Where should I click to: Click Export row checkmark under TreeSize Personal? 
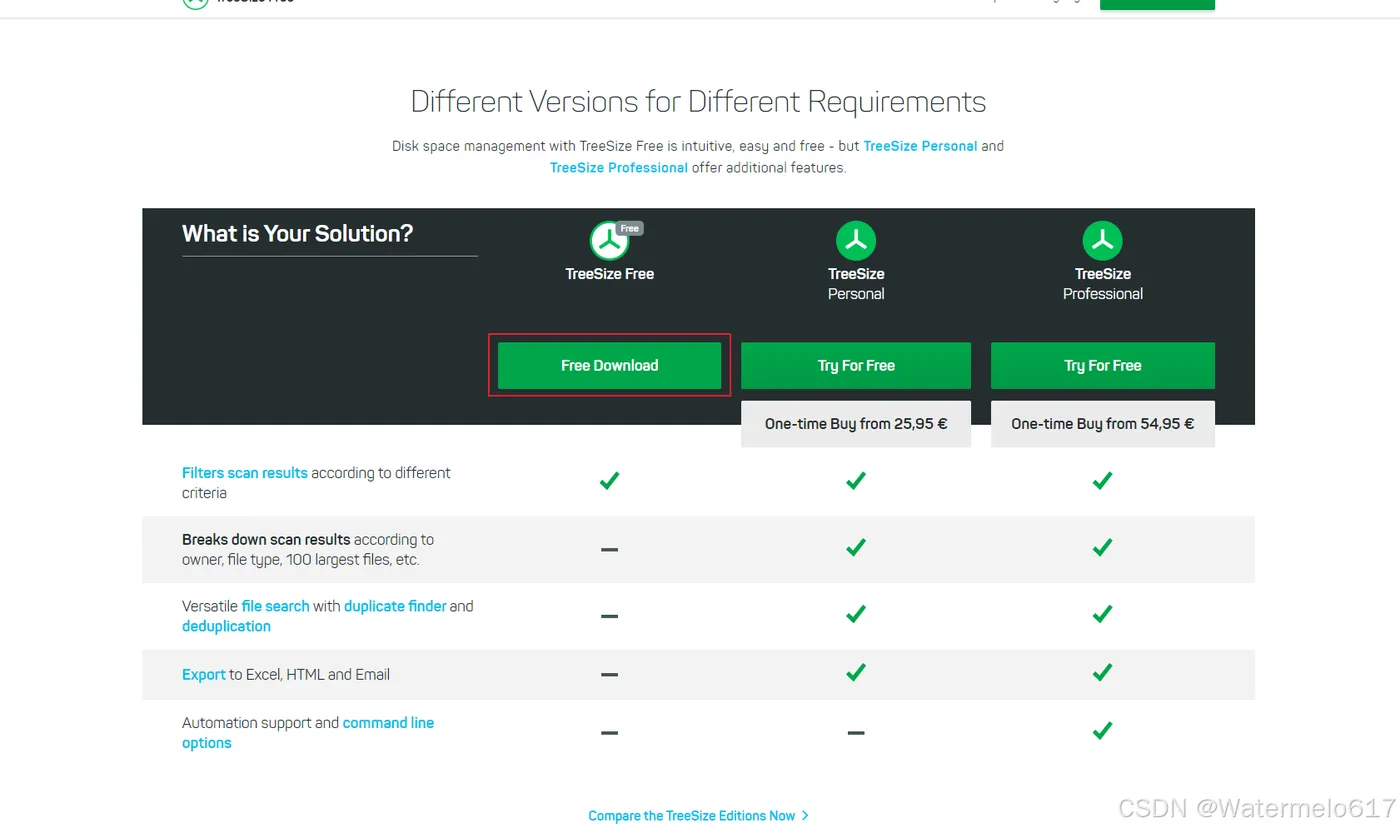point(856,673)
